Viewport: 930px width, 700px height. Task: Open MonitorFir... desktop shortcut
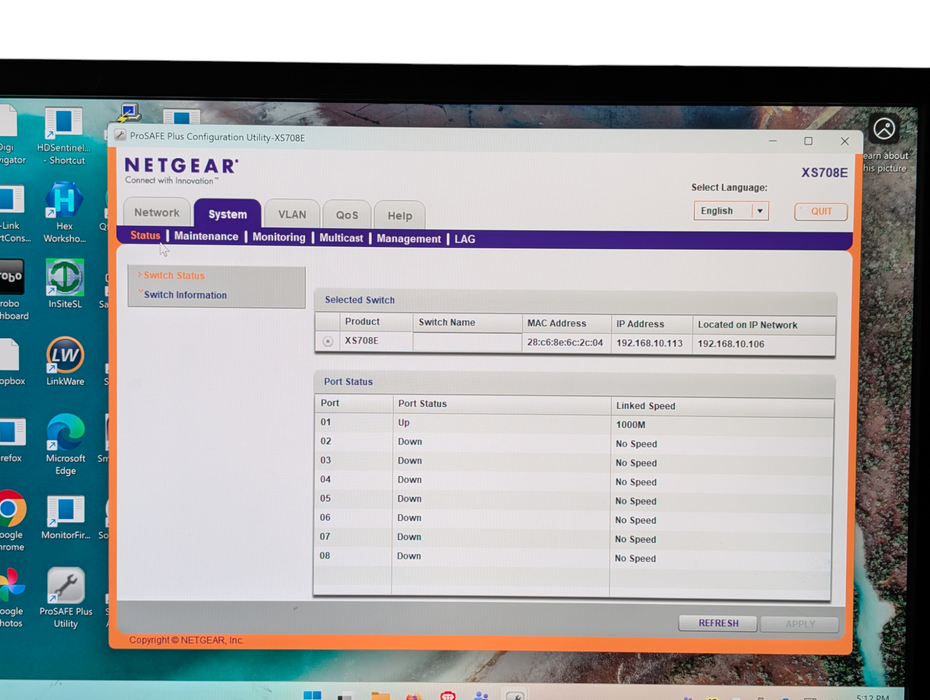coord(65,516)
